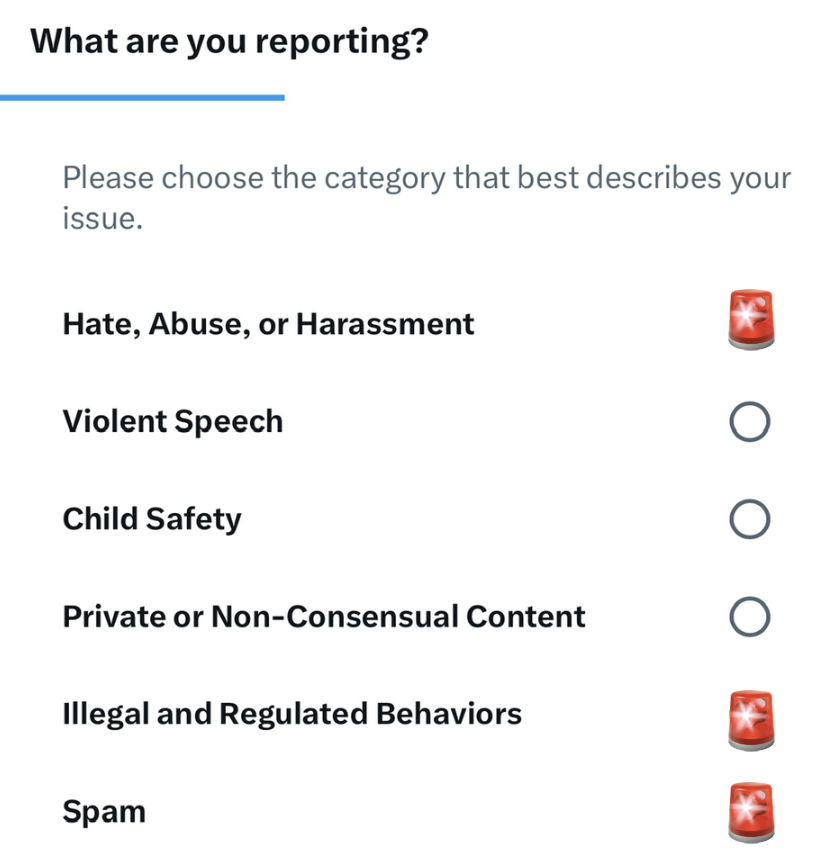
Task: Pick the Child Safety label text
Action: click(x=152, y=519)
